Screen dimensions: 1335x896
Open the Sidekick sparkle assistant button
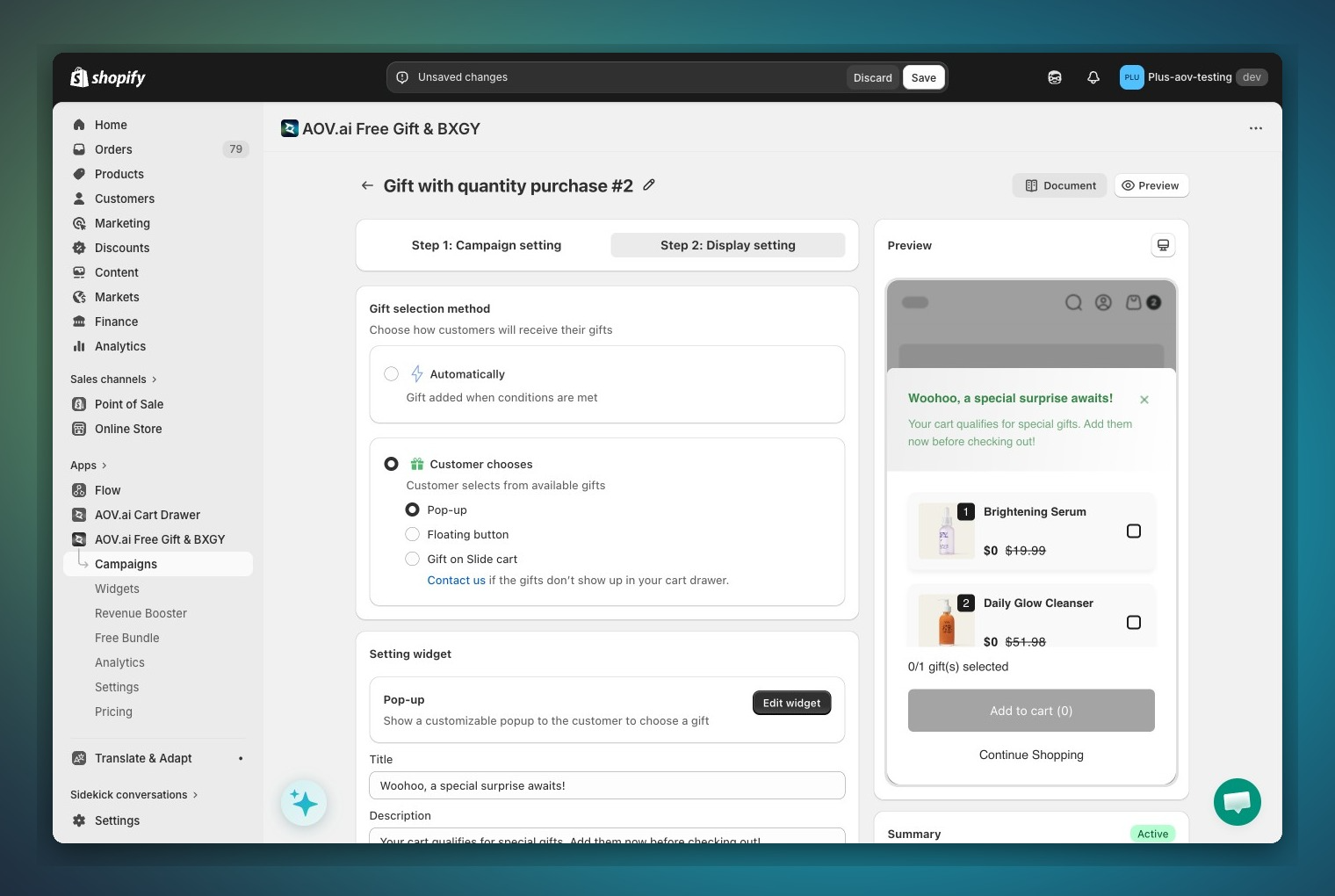[x=304, y=803]
